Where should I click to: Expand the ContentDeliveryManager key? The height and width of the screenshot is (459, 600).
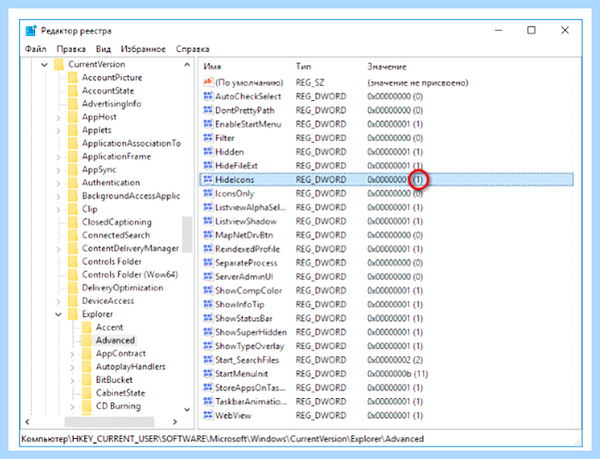58,249
